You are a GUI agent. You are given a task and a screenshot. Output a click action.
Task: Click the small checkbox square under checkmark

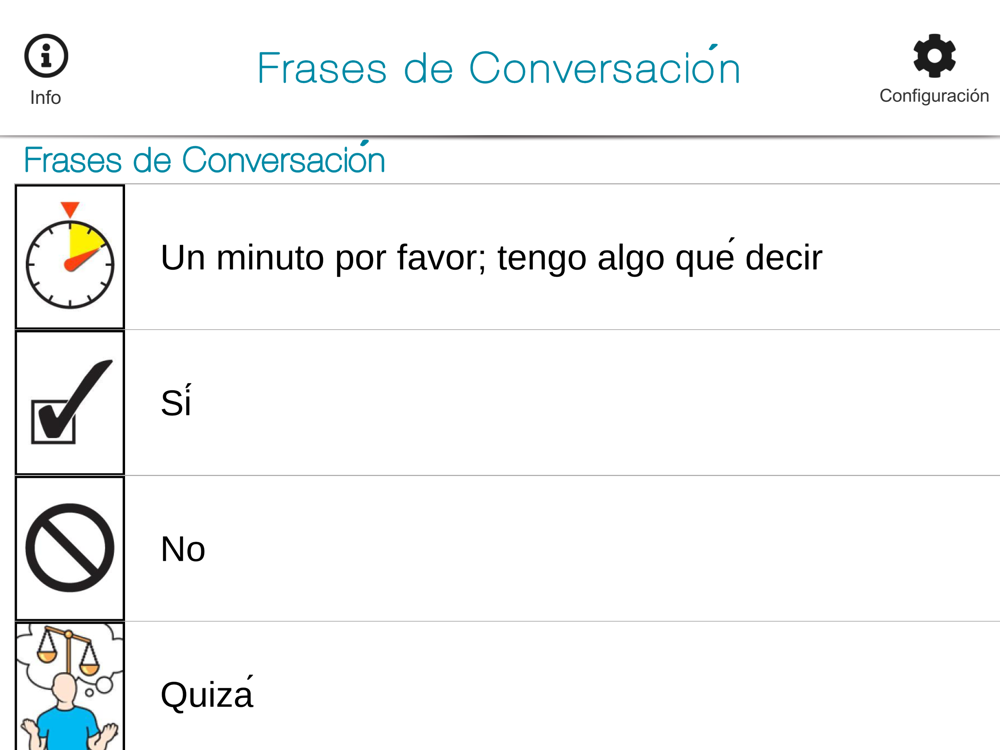52,420
